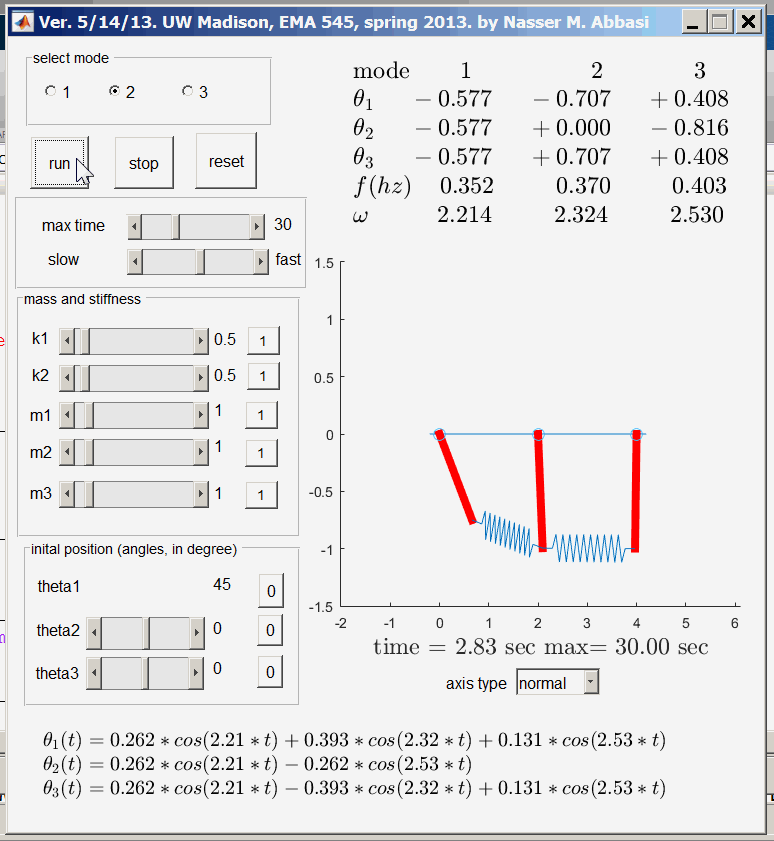
Task: Maximize the simulation window
Action: tap(721, 20)
